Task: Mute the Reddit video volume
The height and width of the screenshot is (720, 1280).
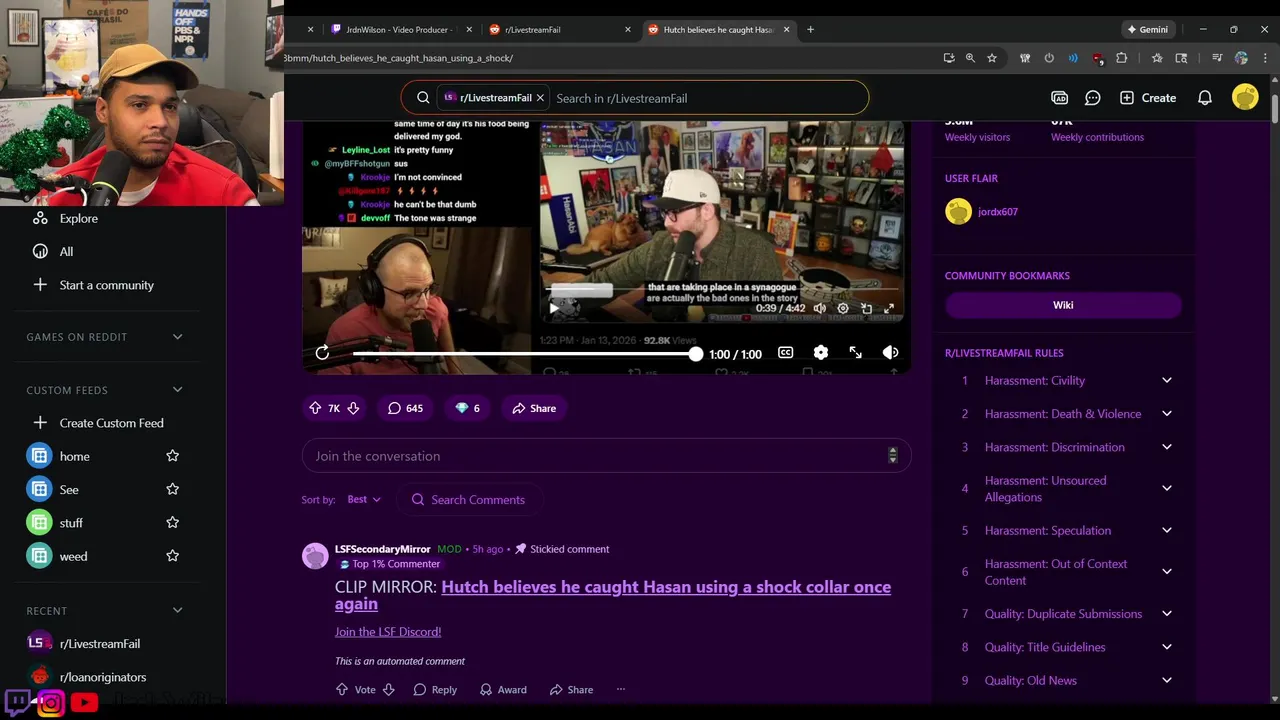Action: tap(890, 352)
